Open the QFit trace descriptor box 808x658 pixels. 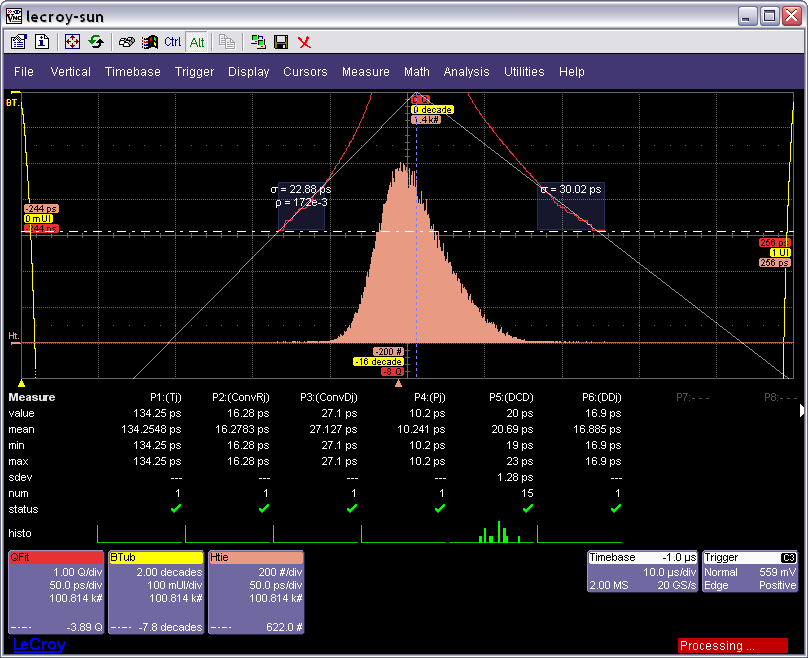pyautogui.click(x=56, y=592)
